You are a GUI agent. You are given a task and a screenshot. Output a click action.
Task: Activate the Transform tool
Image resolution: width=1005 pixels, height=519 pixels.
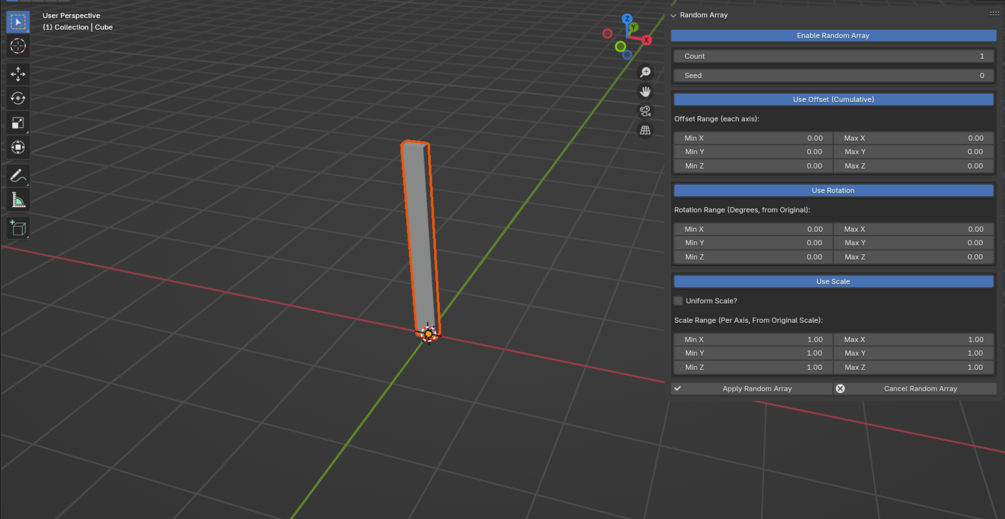coord(18,147)
